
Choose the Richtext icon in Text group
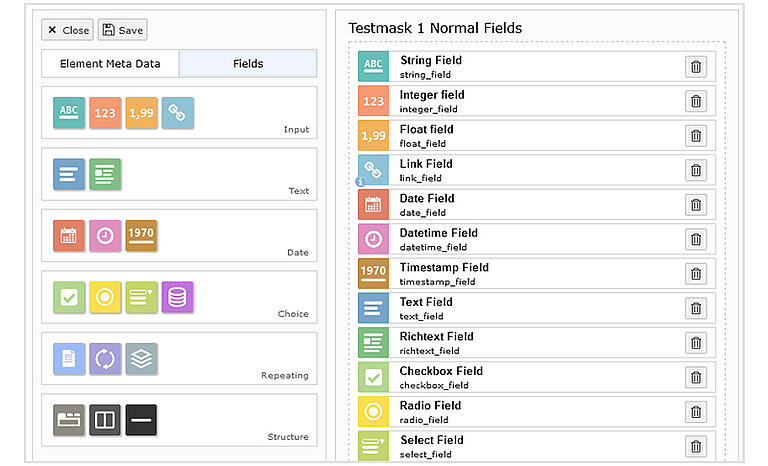(x=105, y=175)
